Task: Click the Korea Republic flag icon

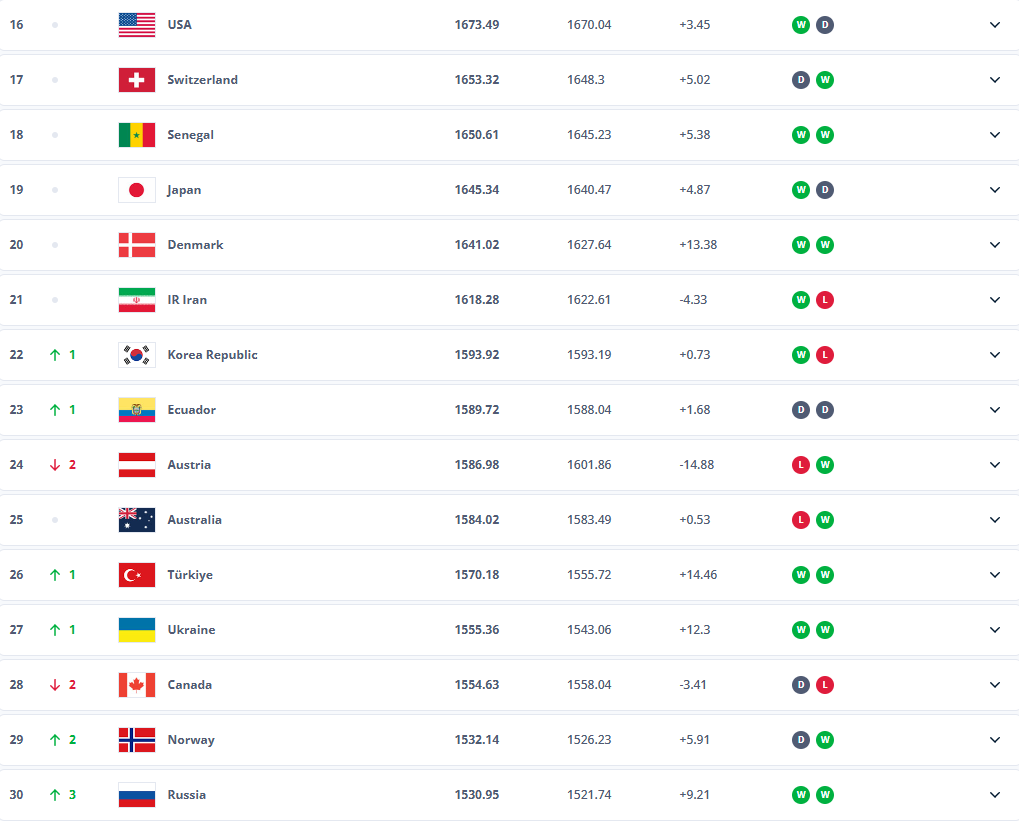Action: click(137, 355)
